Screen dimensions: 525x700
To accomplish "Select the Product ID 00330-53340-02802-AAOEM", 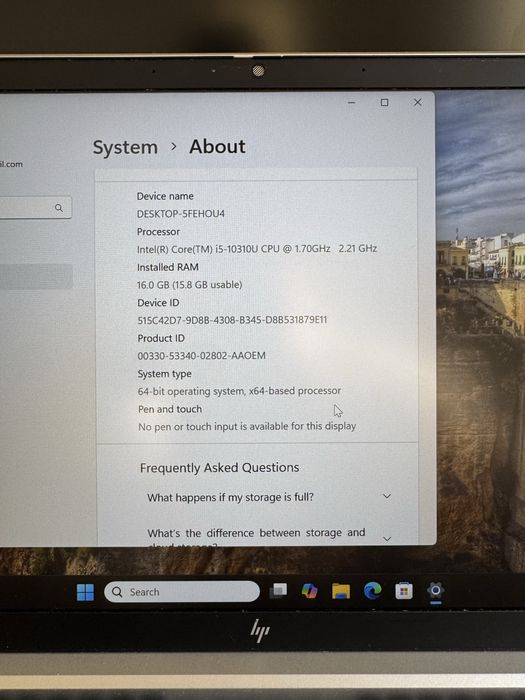I will coord(201,356).
